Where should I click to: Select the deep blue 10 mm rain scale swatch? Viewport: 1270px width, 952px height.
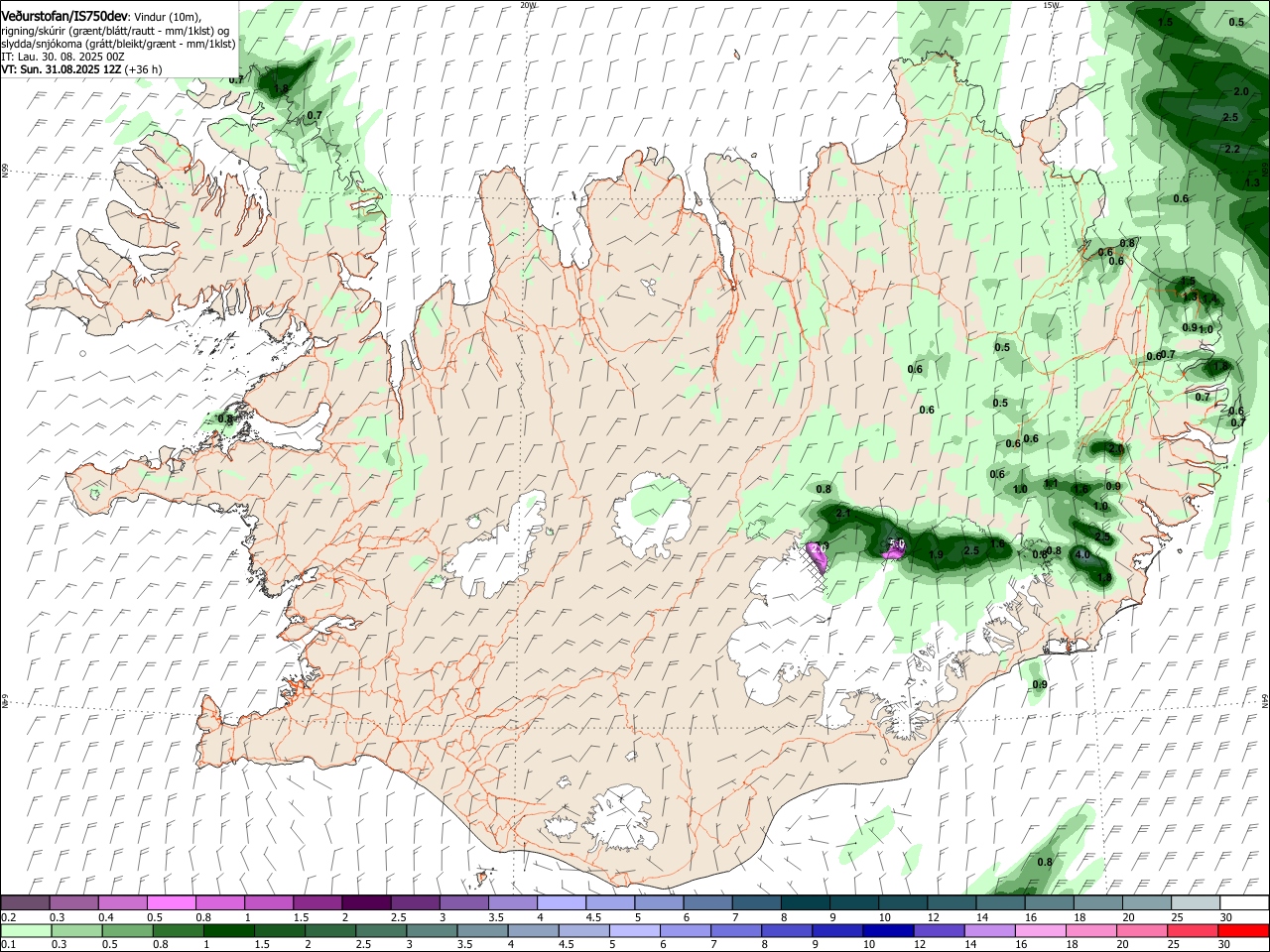click(887, 930)
